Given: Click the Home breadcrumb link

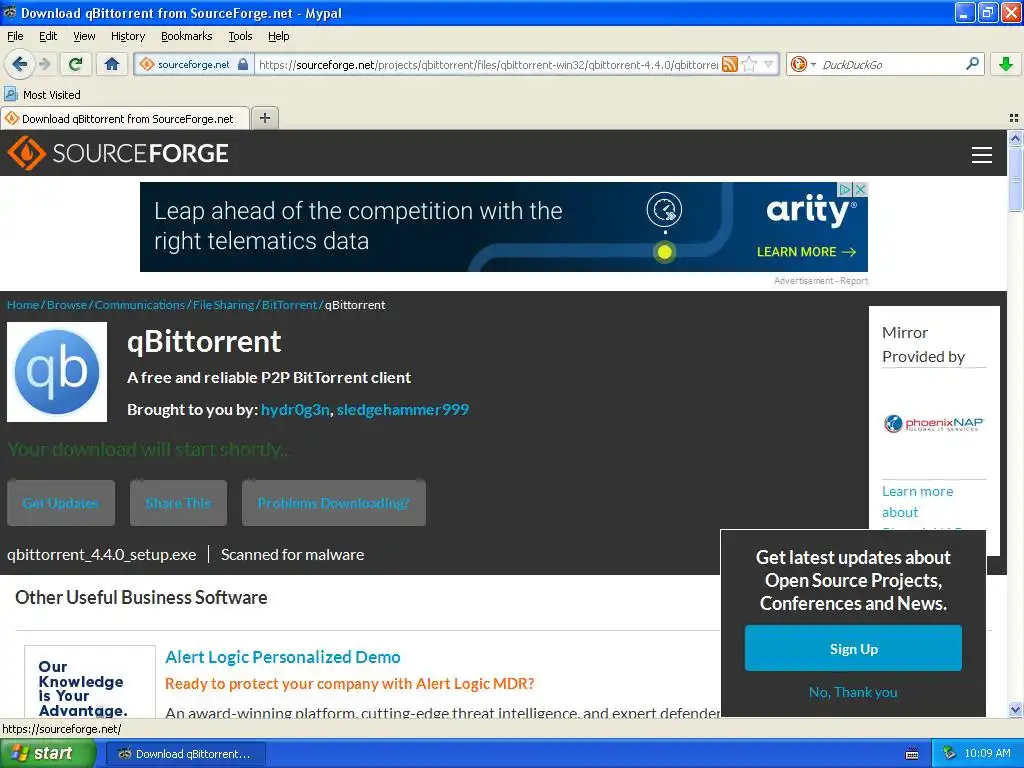Looking at the screenshot, I should coord(23,305).
